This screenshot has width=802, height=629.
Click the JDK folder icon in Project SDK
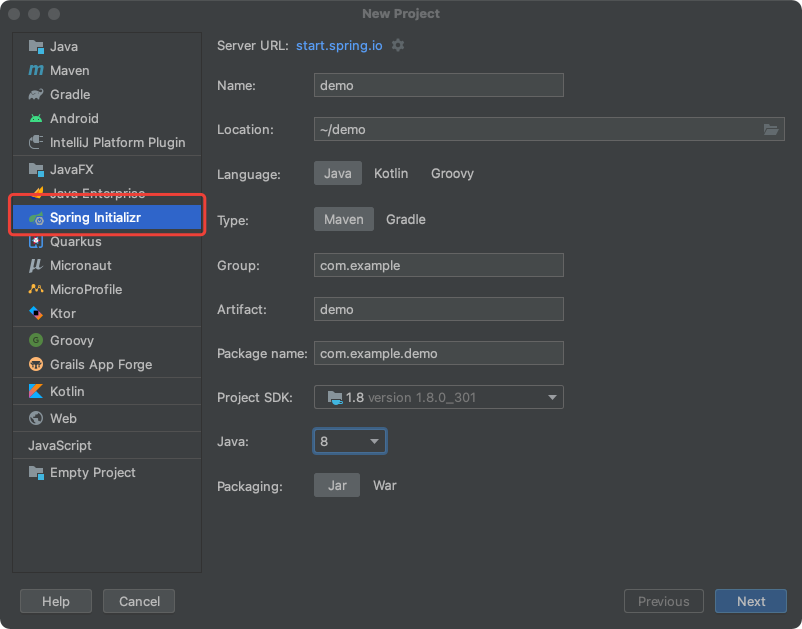(335, 397)
